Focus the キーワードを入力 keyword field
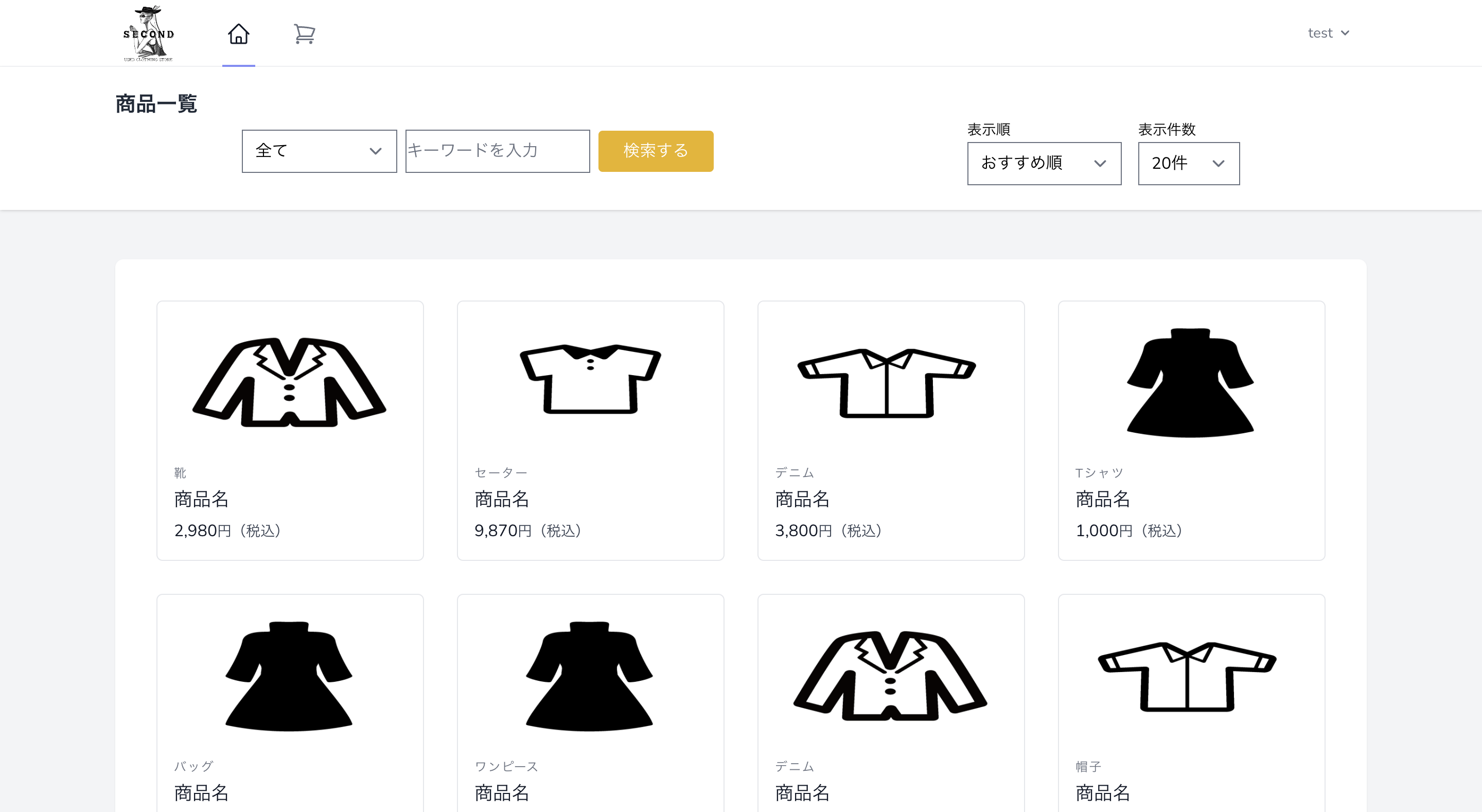 tap(497, 151)
